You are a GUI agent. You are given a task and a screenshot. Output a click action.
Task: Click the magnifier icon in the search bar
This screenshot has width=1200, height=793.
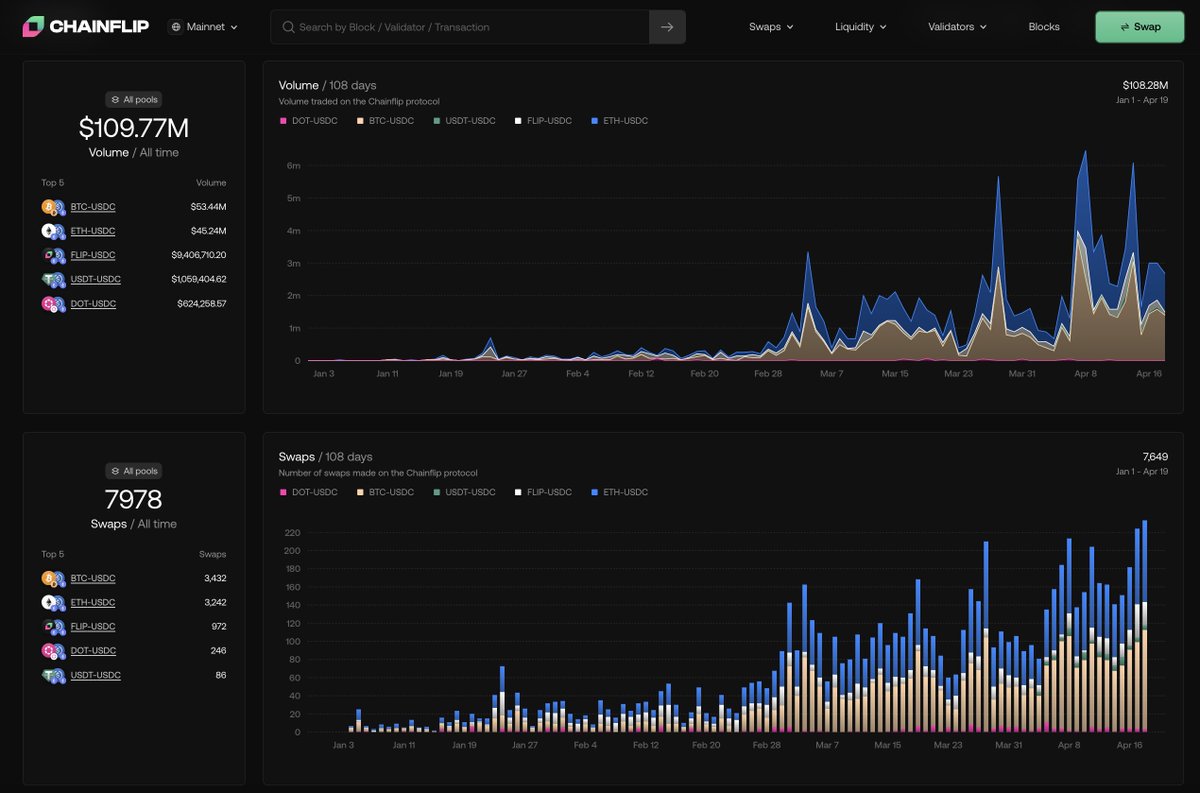pyautogui.click(x=288, y=27)
